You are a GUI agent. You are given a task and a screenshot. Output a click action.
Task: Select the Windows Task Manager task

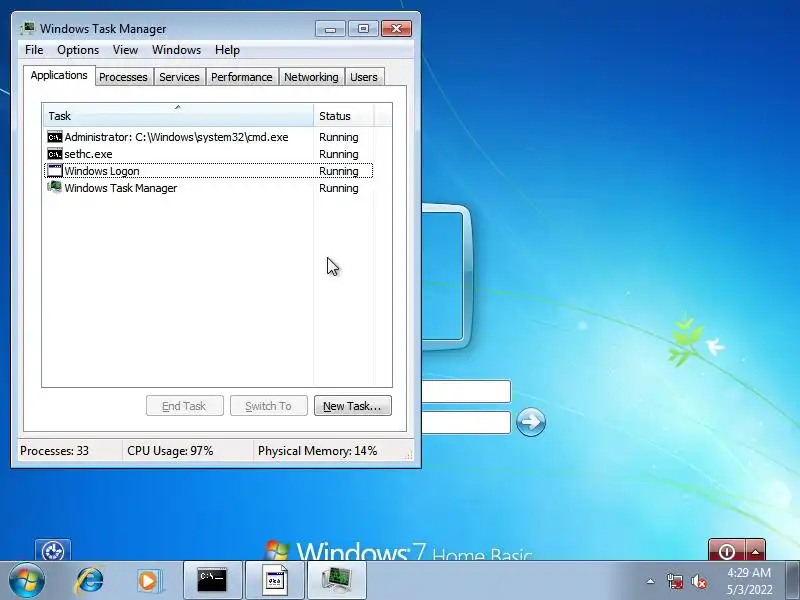pyautogui.click(x=209, y=188)
